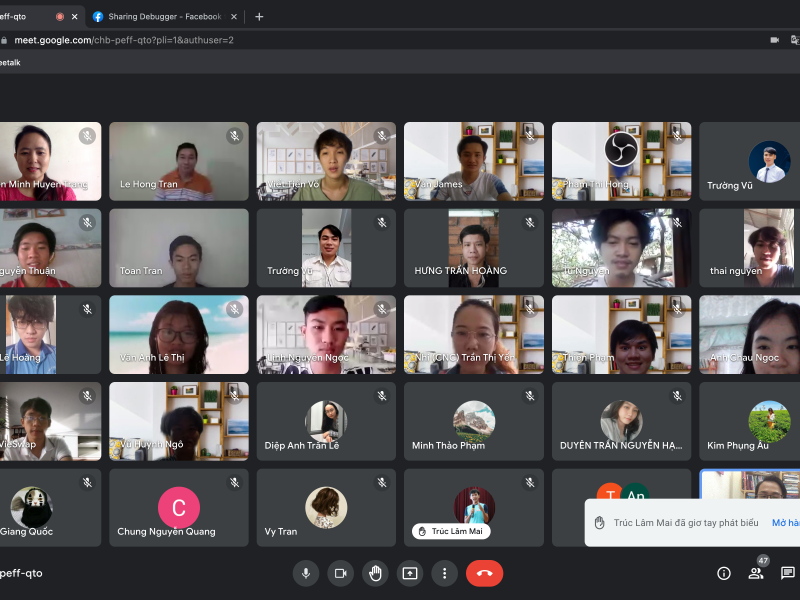
Task: Click the translate page icon
Action: click(x=795, y=40)
